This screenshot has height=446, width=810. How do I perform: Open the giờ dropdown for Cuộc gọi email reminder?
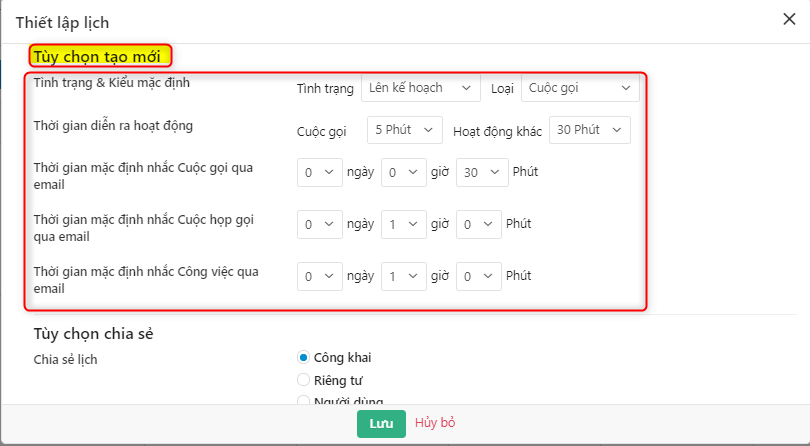[x=404, y=172]
